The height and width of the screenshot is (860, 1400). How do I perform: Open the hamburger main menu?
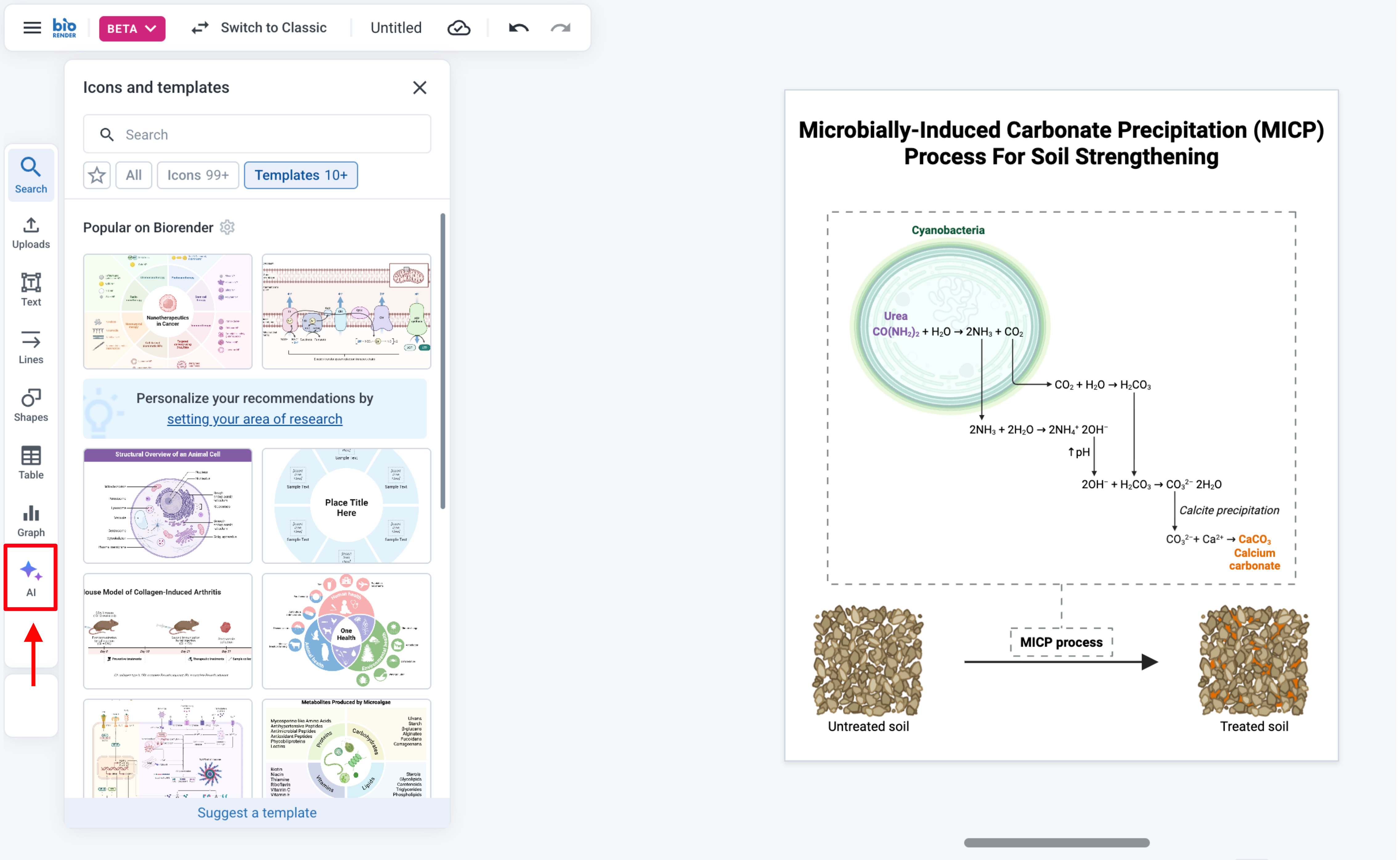pyautogui.click(x=32, y=27)
